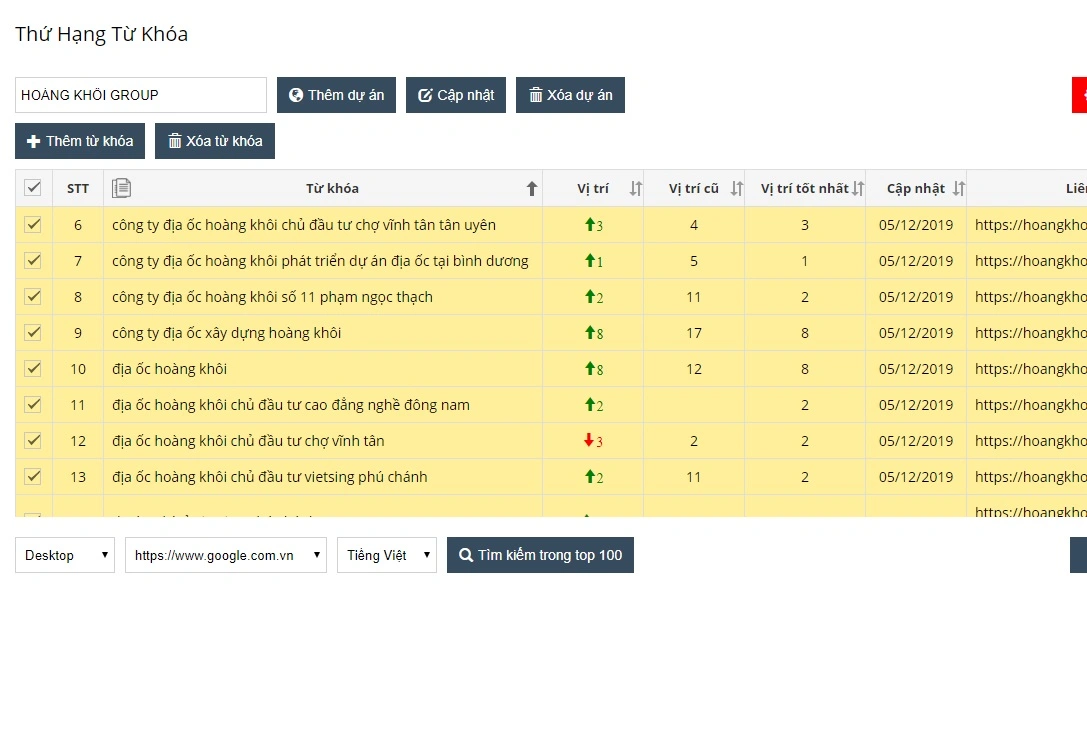The height and width of the screenshot is (749, 1087).
Task: Uncheck the checkbox for row 13
Action: tap(33, 476)
